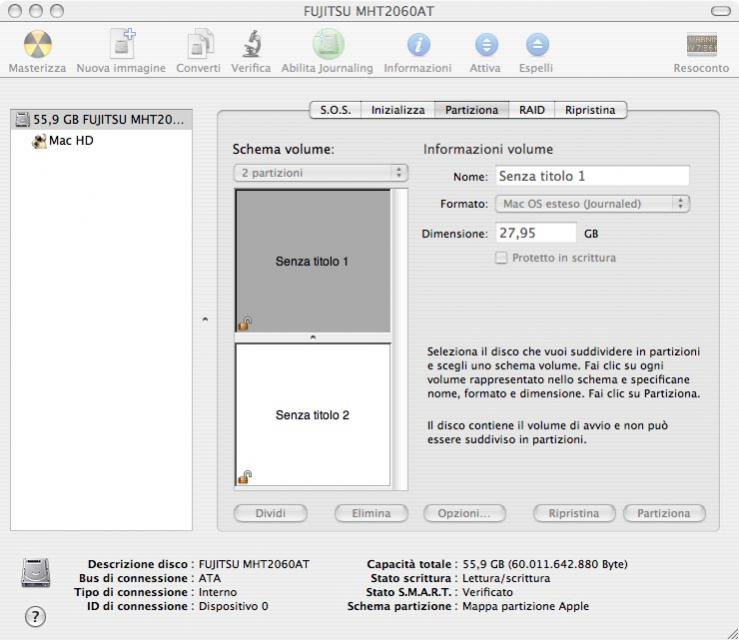
Task: Select the Verifica microscope icon
Action: 252,44
